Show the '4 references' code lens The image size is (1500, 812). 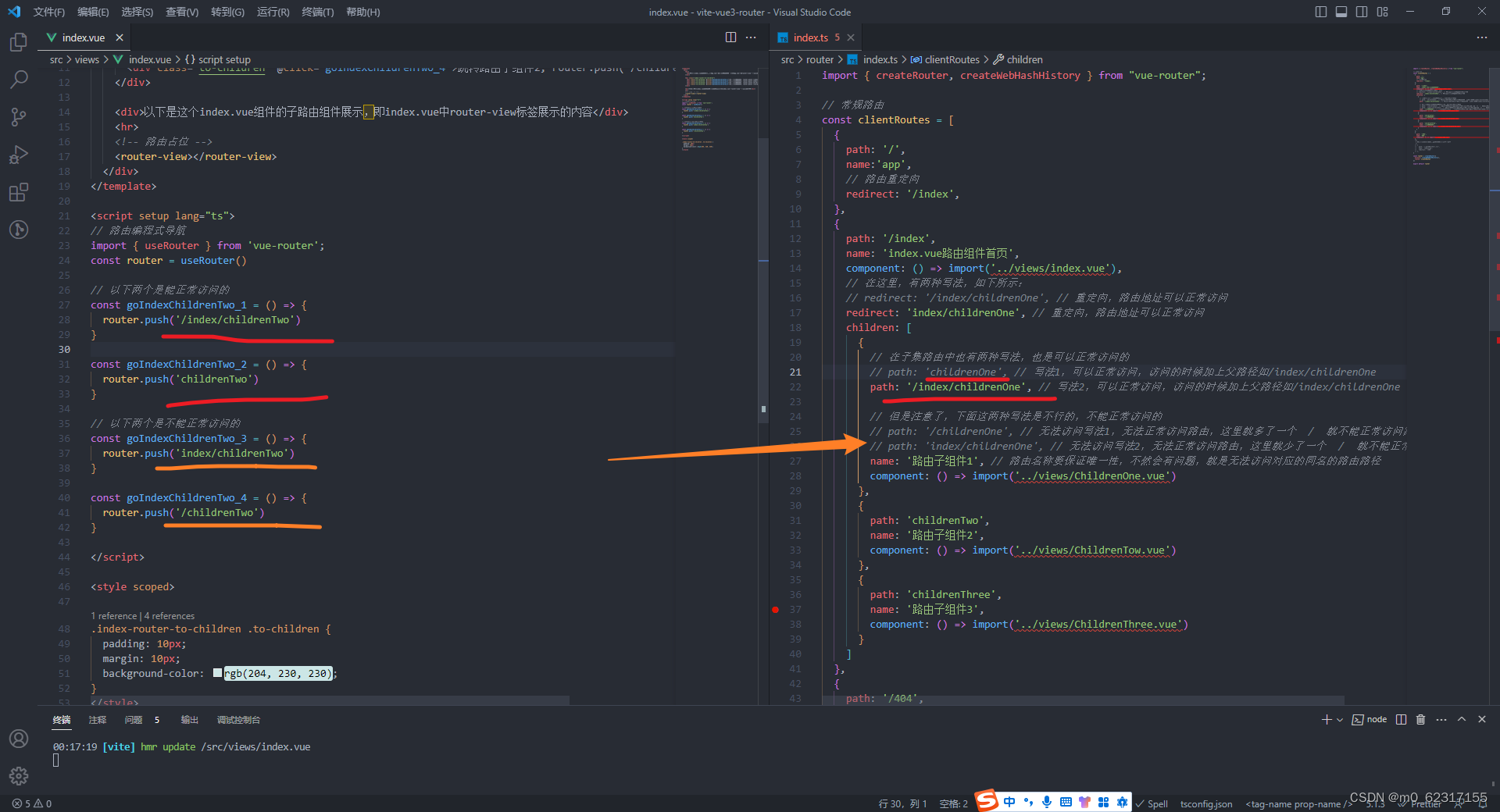click(170, 616)
